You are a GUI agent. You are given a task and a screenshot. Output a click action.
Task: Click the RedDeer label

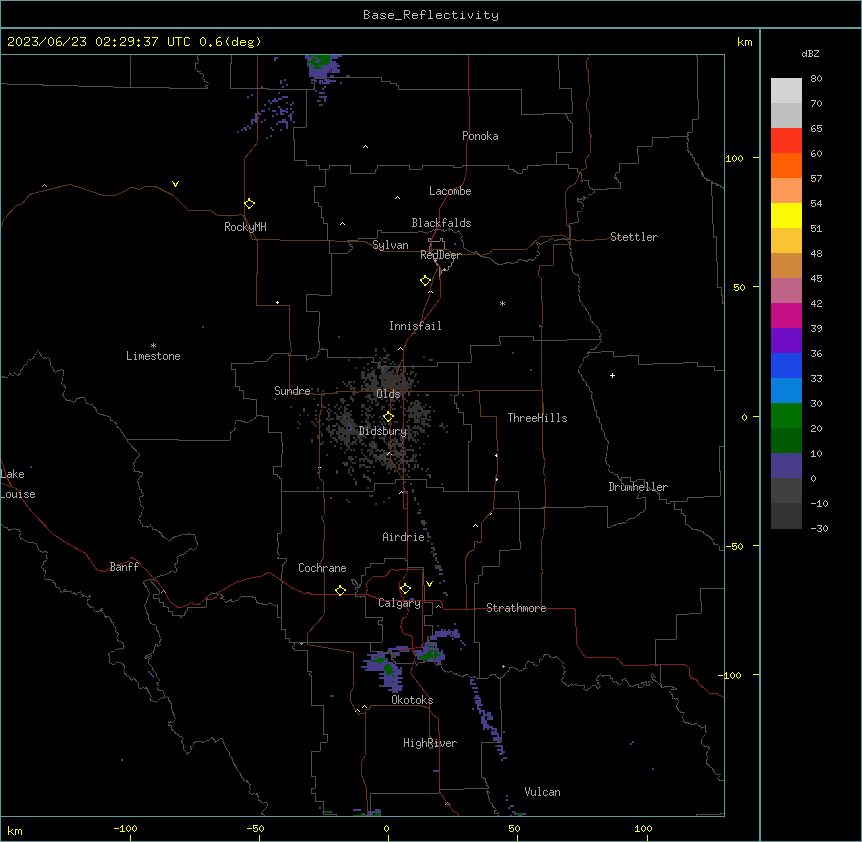(440, 255)
